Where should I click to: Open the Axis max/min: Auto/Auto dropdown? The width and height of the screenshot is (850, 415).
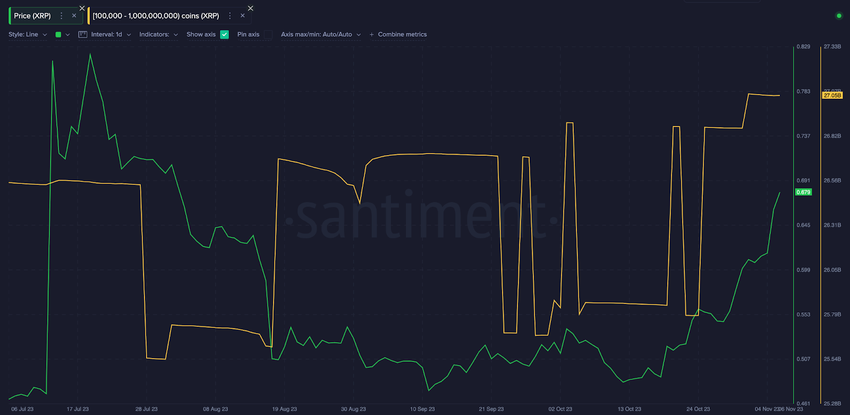pos(321,34)
